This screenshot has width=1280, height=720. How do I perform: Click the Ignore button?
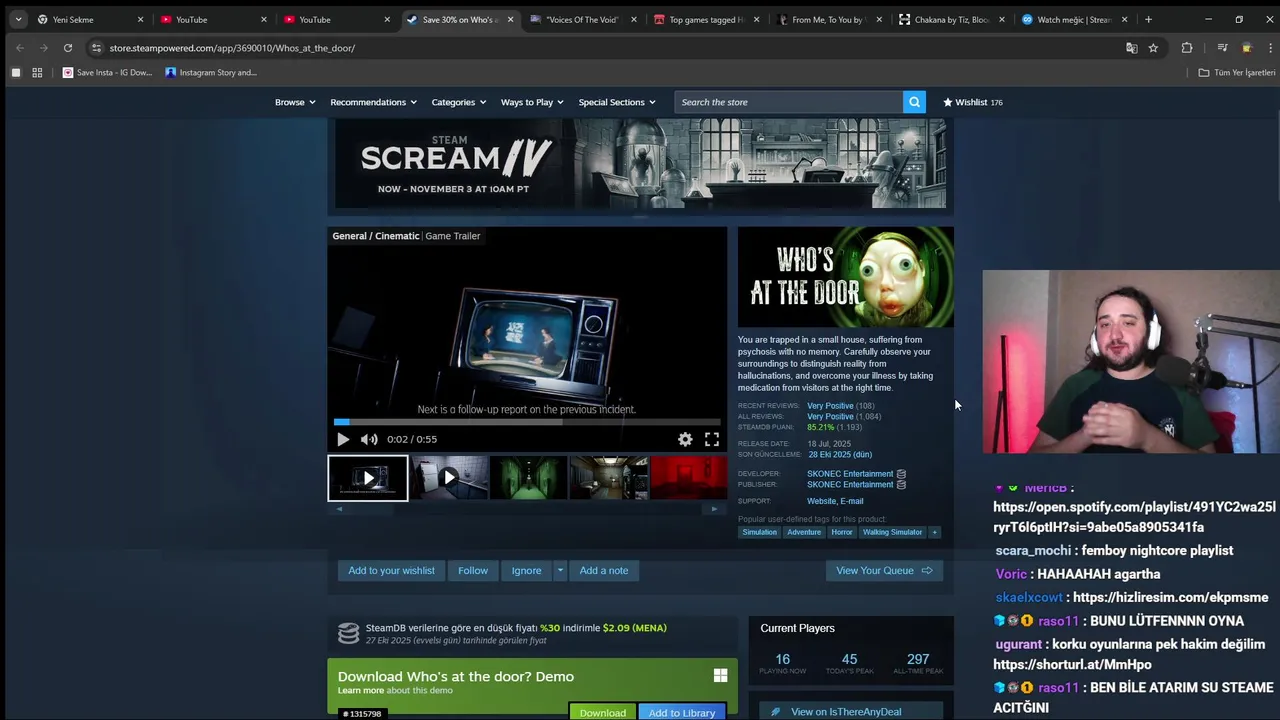tap(526, 570)
